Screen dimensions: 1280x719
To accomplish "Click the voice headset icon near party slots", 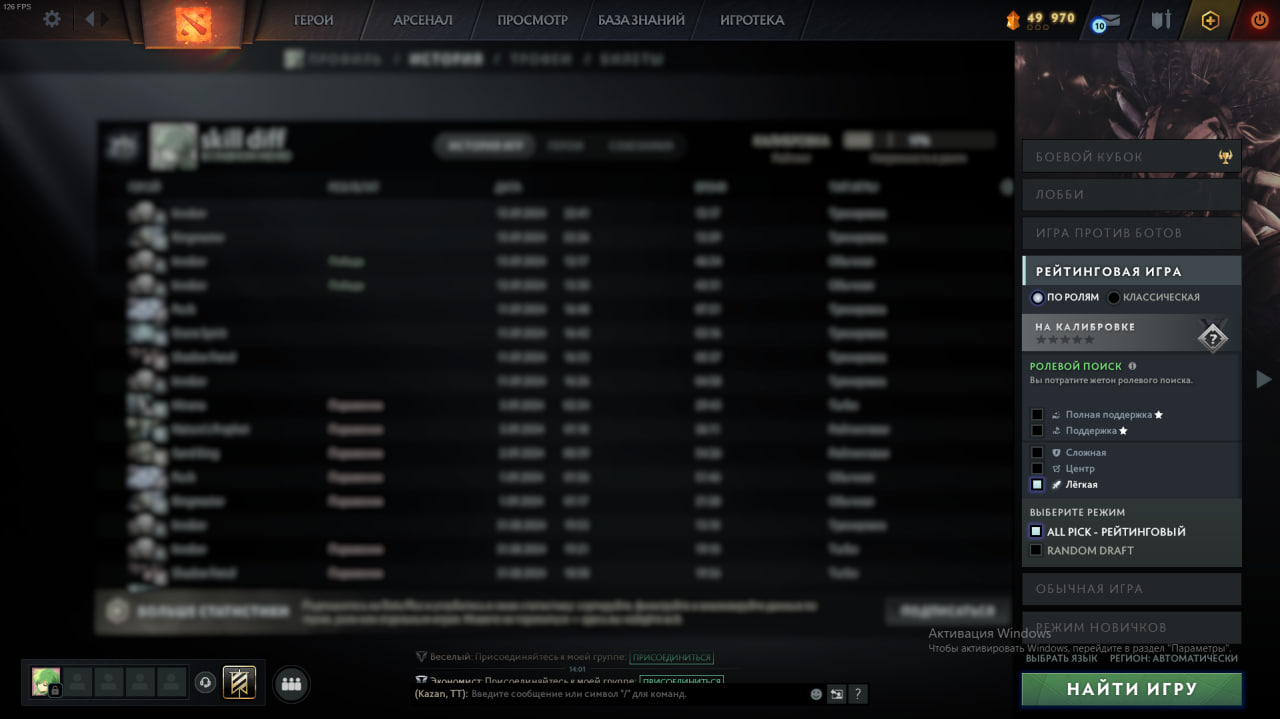I will [205, 683].
